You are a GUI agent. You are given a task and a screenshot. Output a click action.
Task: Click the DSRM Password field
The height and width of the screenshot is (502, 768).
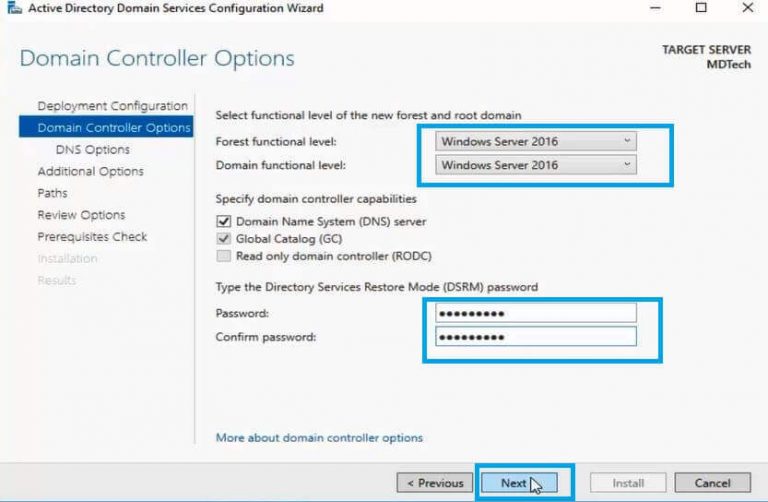click(536, 313)
